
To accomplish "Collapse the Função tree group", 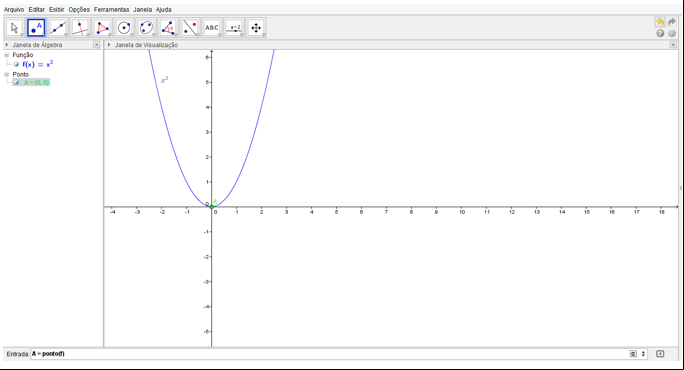I will [x=7, y=55].
